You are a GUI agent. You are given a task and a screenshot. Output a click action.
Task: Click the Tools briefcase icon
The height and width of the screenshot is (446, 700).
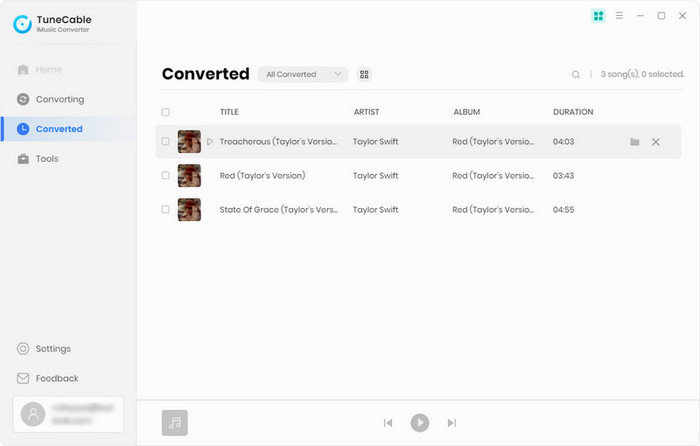23,158
